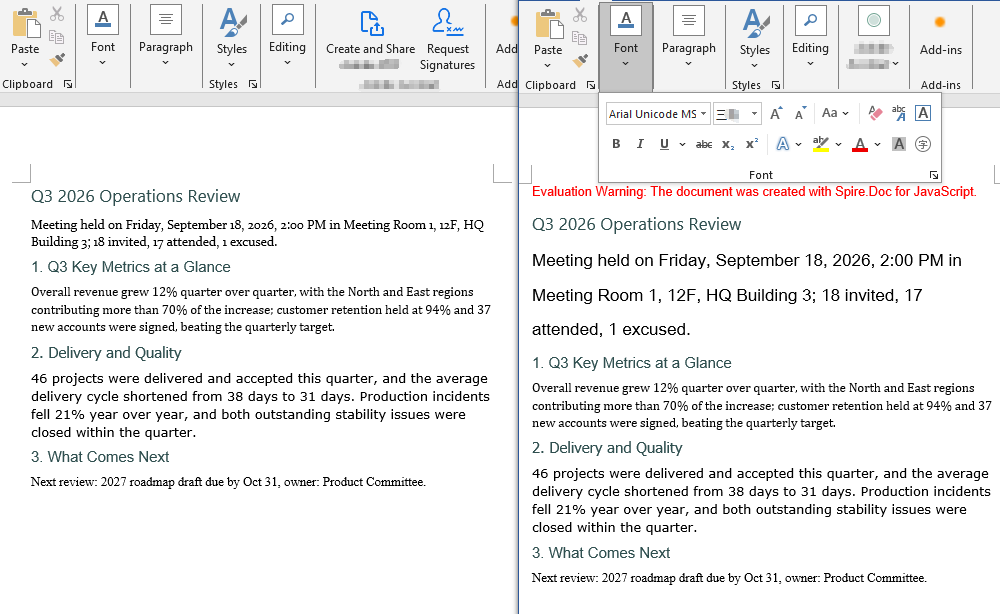Viewport: 1000px width, 614px height.
Task: Toggle Subscript formatting
Action: (x=728, y=145)
